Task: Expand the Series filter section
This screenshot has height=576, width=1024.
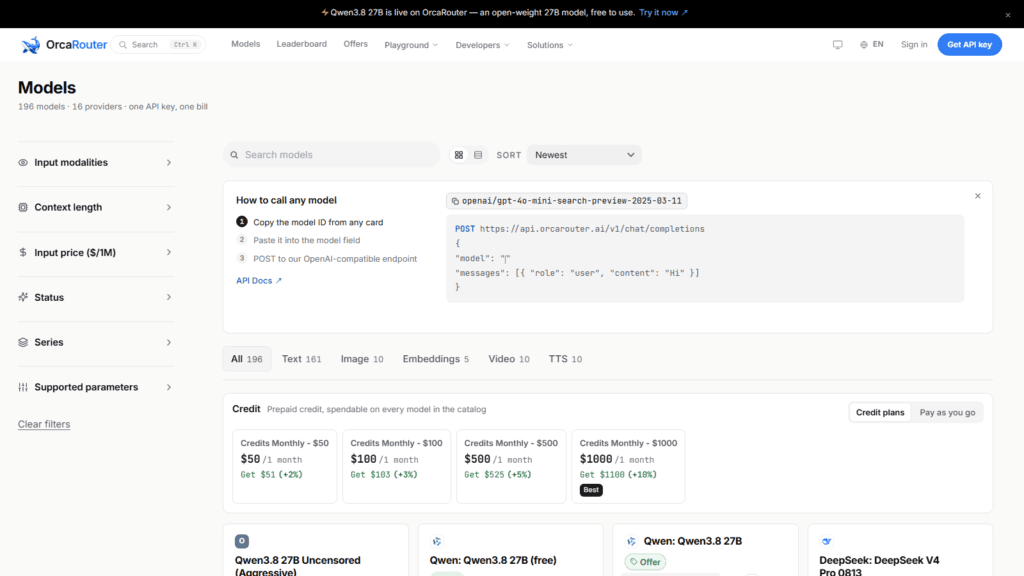Action: coord(96,342)
